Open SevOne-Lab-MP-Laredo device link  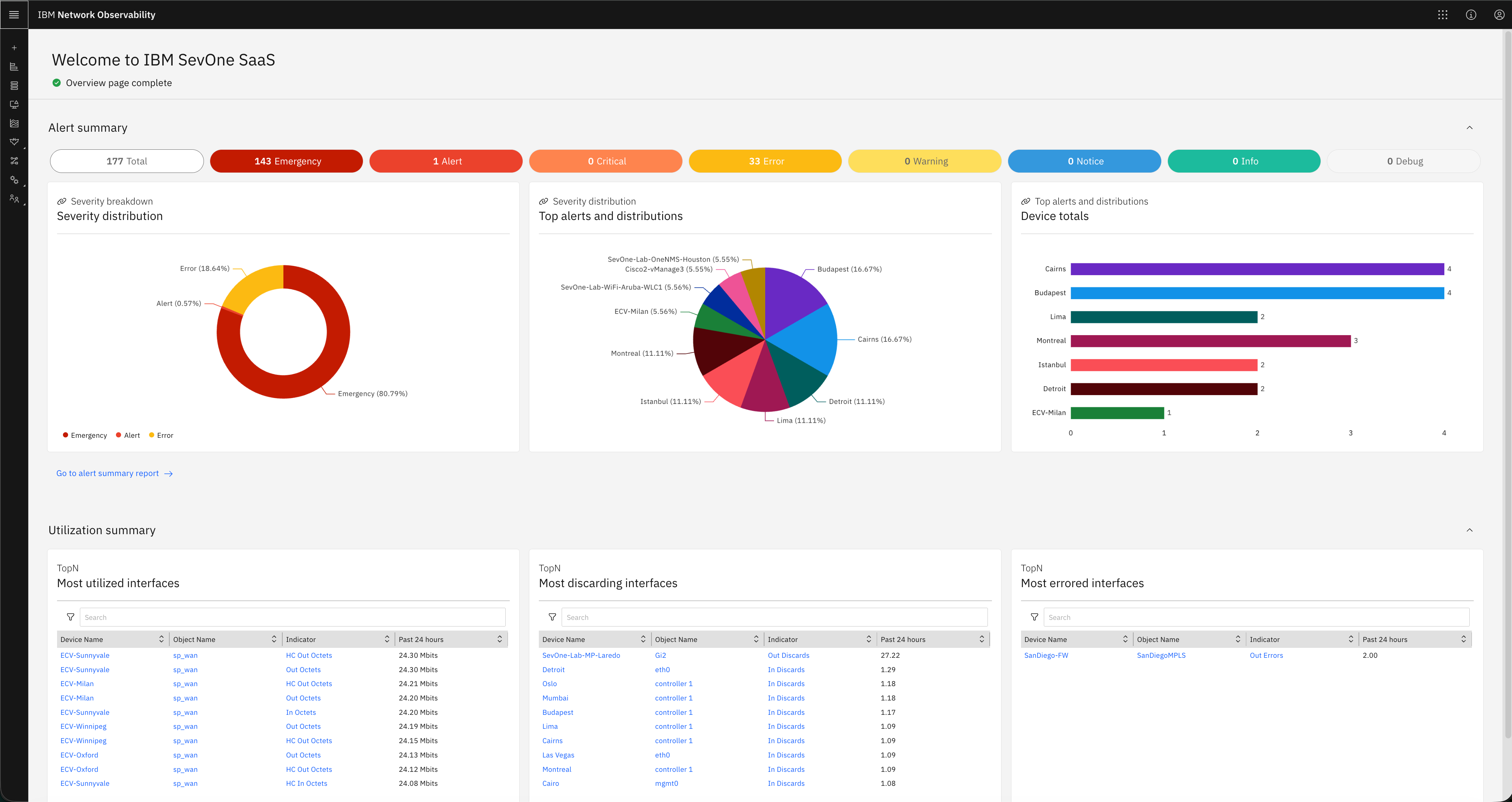click(581, 655)
